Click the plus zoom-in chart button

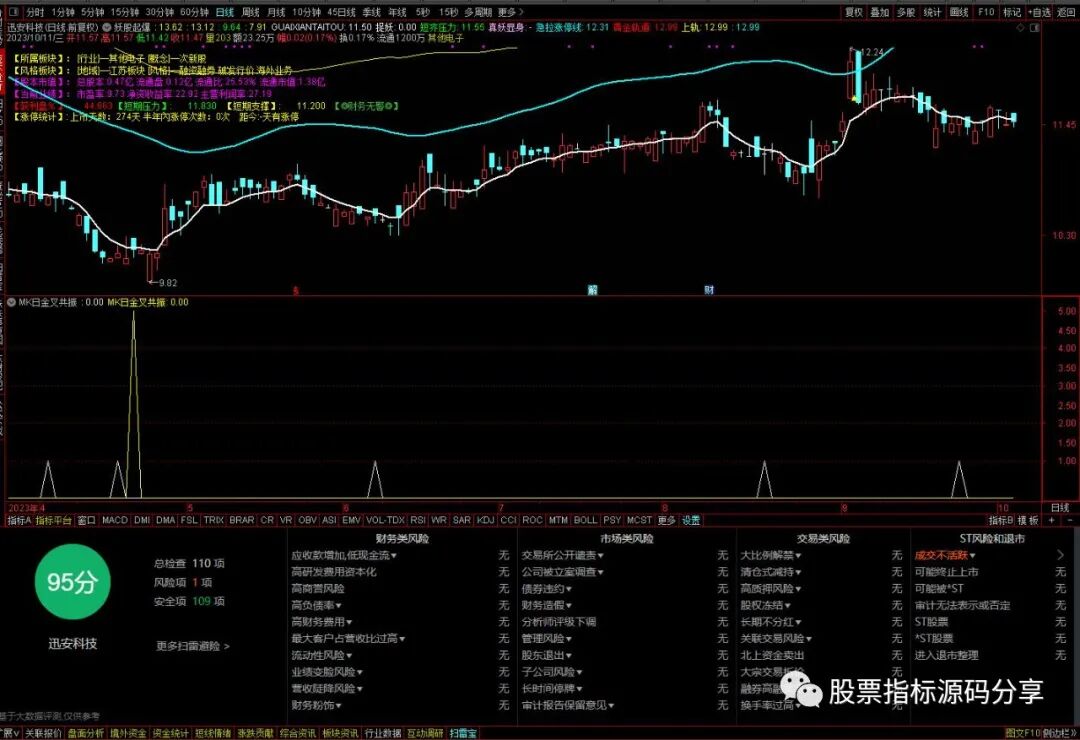[1051, 520]
